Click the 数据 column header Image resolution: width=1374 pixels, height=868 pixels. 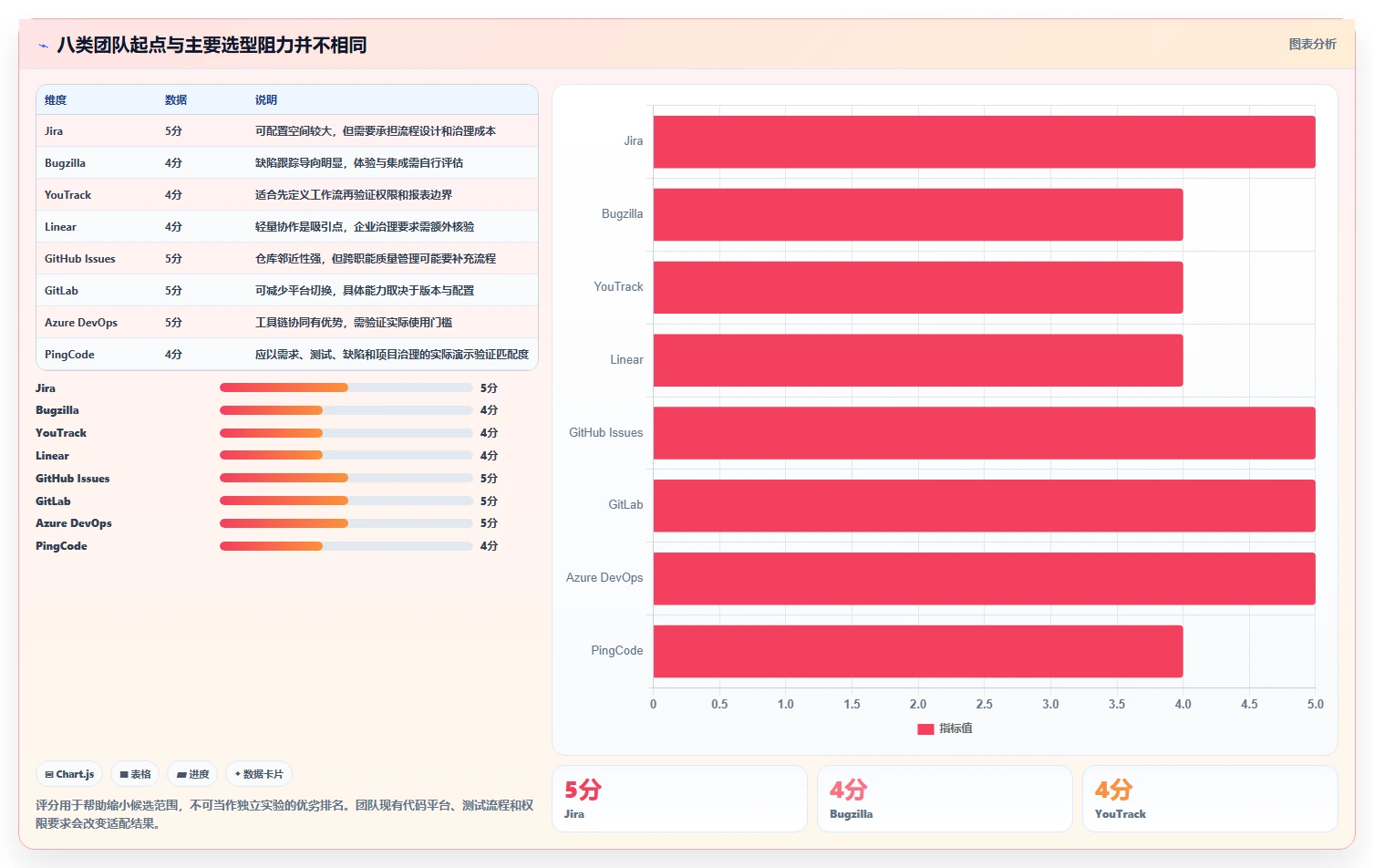click(176, 100)
